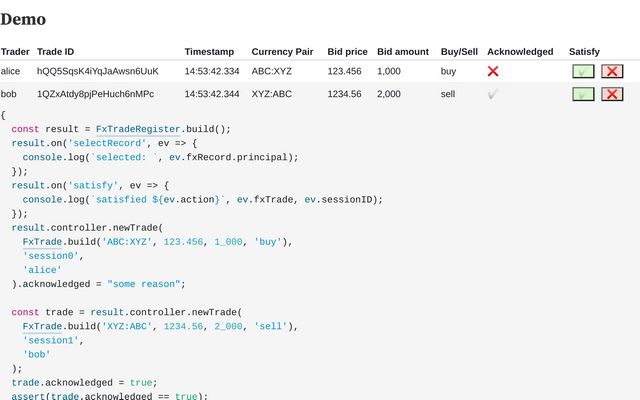Click the 'session0' string in code

tap(51, 256)
